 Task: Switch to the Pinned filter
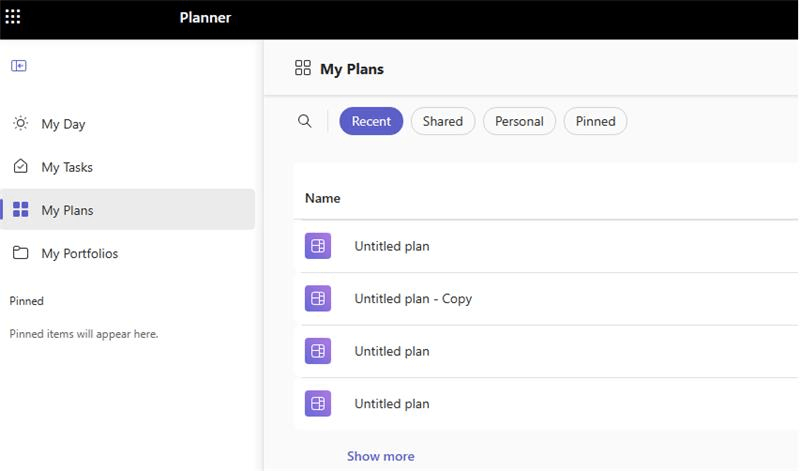pos(595,121)
